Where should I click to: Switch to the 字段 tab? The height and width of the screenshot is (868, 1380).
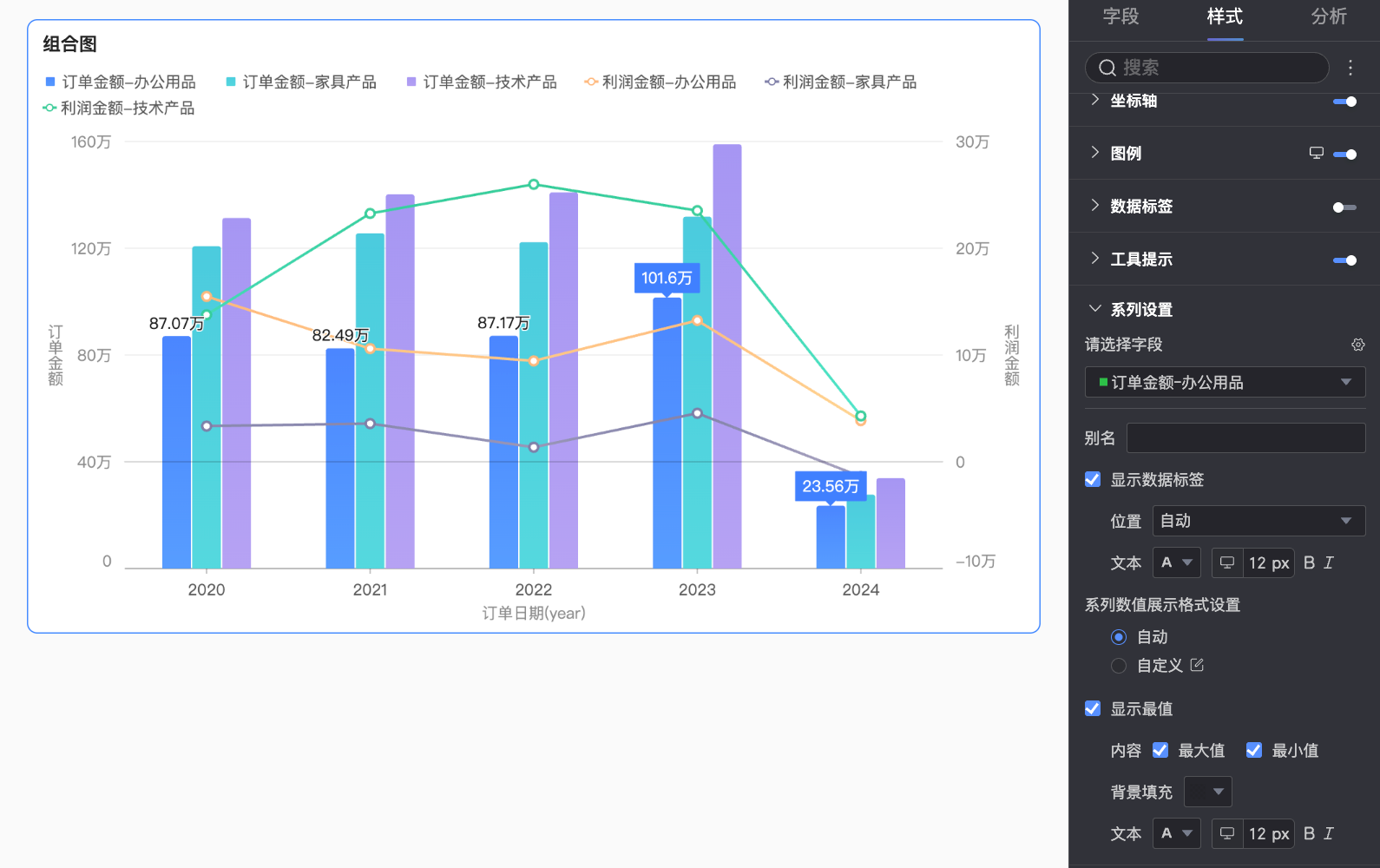click(1120, 16)
